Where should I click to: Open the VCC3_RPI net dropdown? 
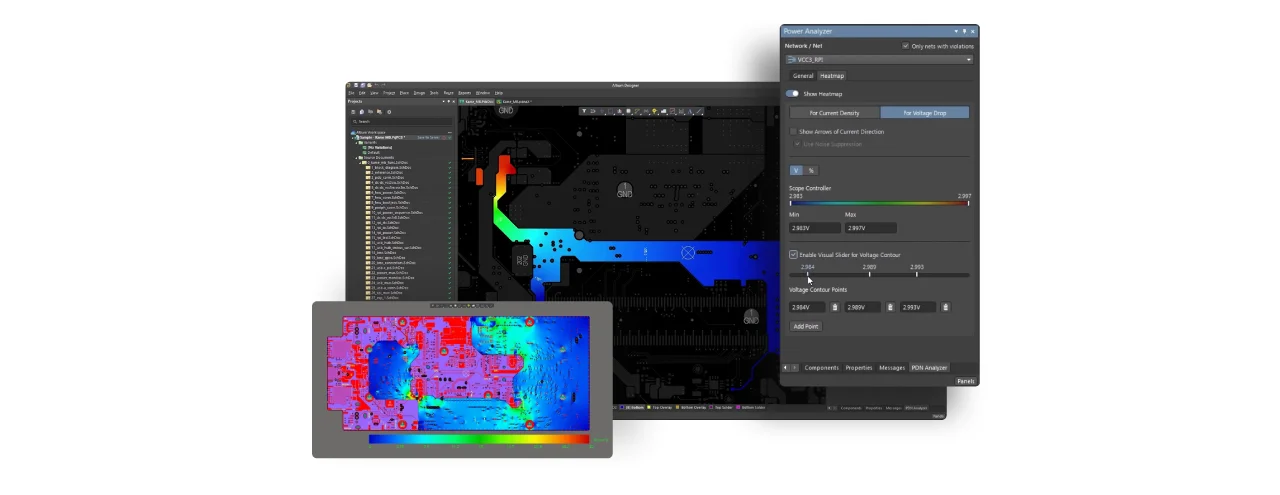click(x=968, y=60)
